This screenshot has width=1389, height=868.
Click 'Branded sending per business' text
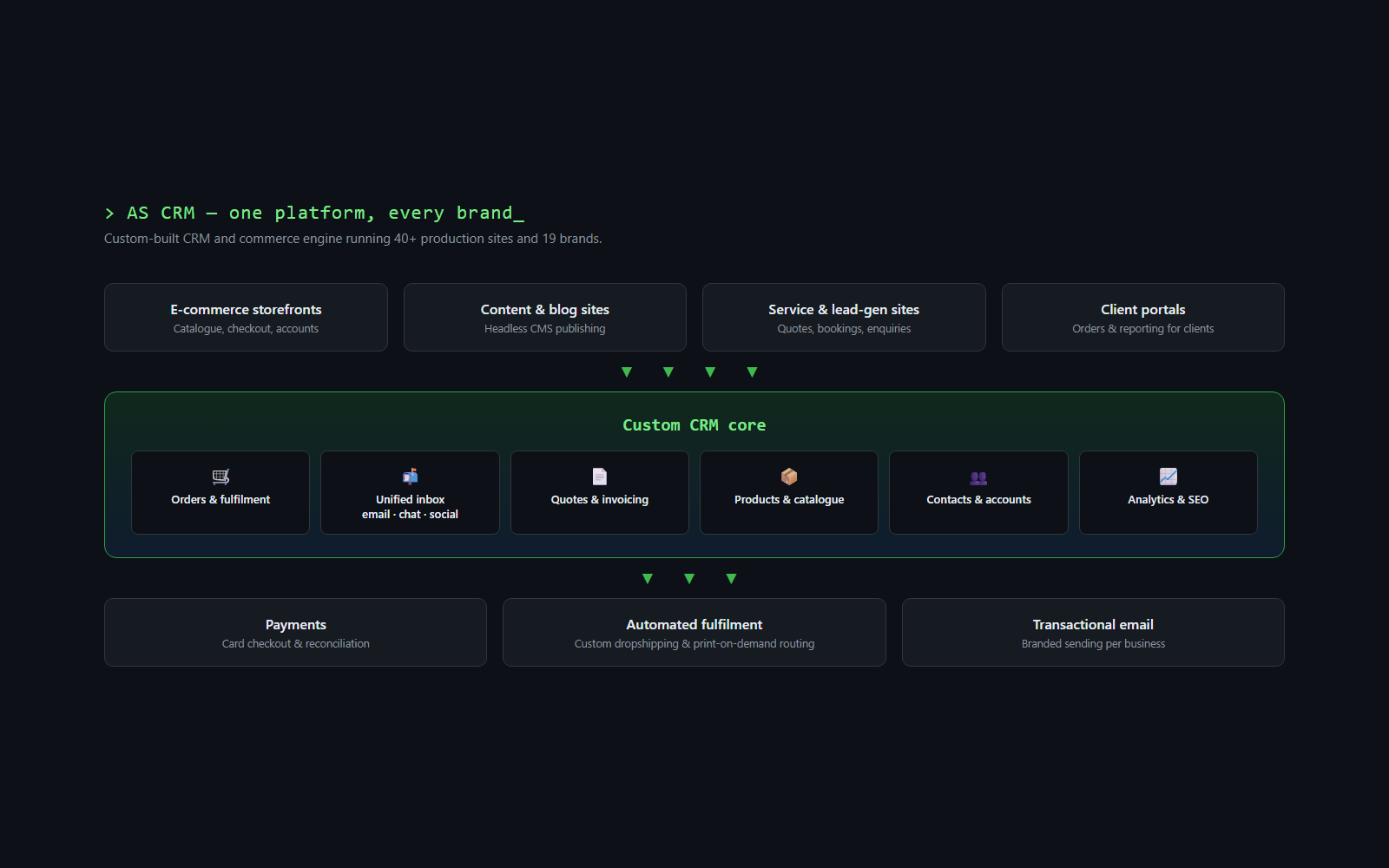tap(1093, 644)
